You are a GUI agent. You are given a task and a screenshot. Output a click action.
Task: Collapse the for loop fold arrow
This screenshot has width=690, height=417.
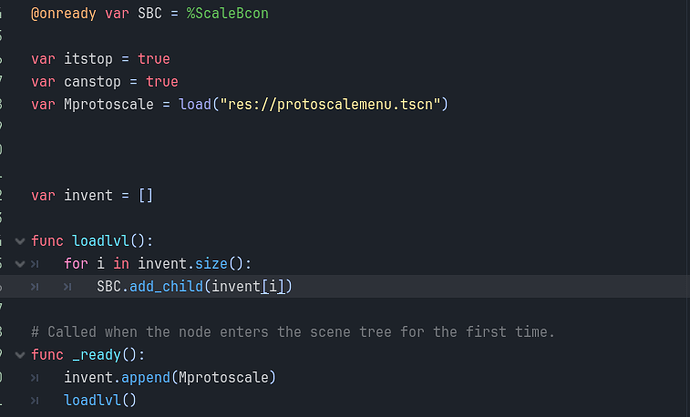[20, 264]
